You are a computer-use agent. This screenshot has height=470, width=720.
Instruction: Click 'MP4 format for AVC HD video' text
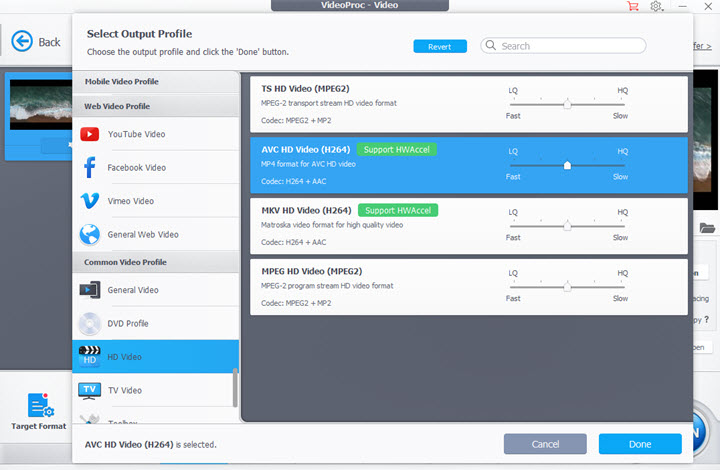(x=308, y=164)
